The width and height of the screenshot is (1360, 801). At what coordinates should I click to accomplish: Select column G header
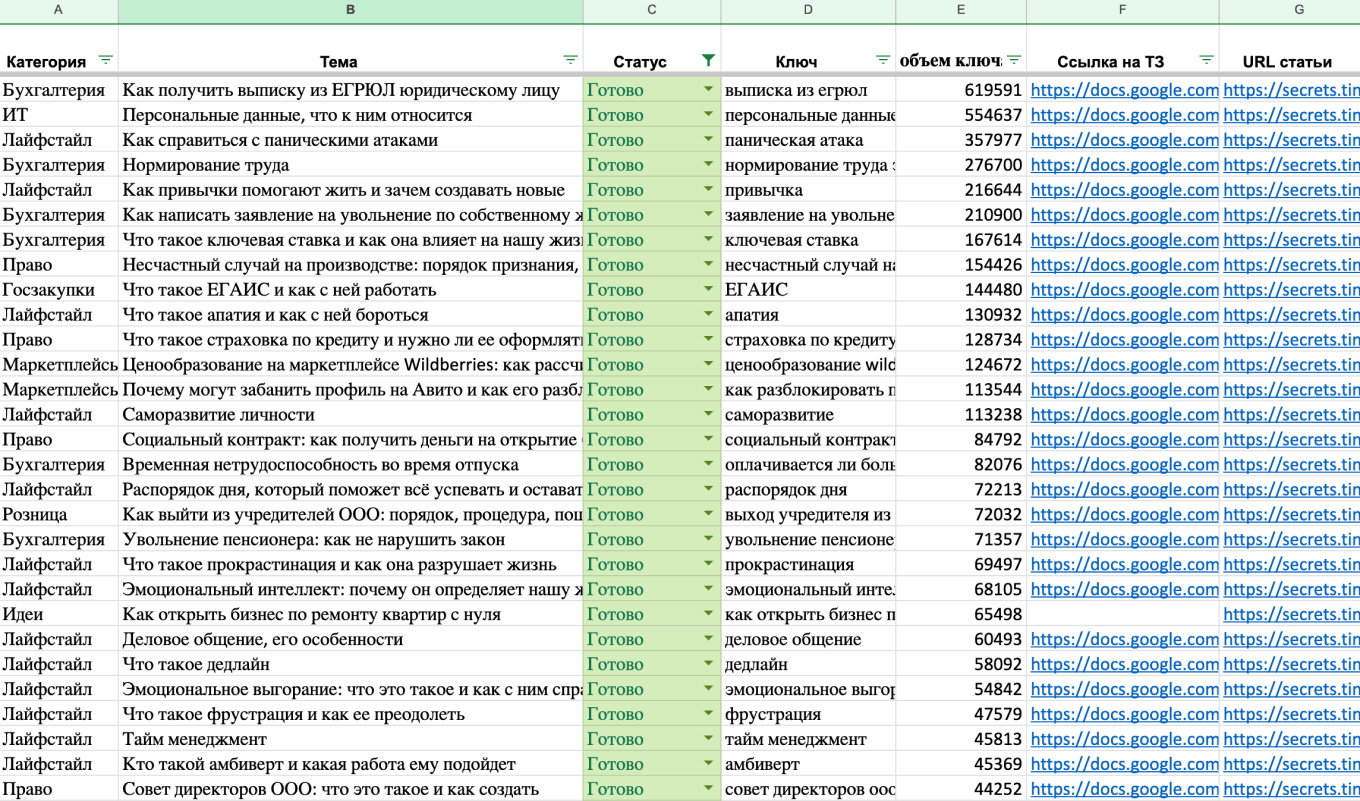point(1298,10)
